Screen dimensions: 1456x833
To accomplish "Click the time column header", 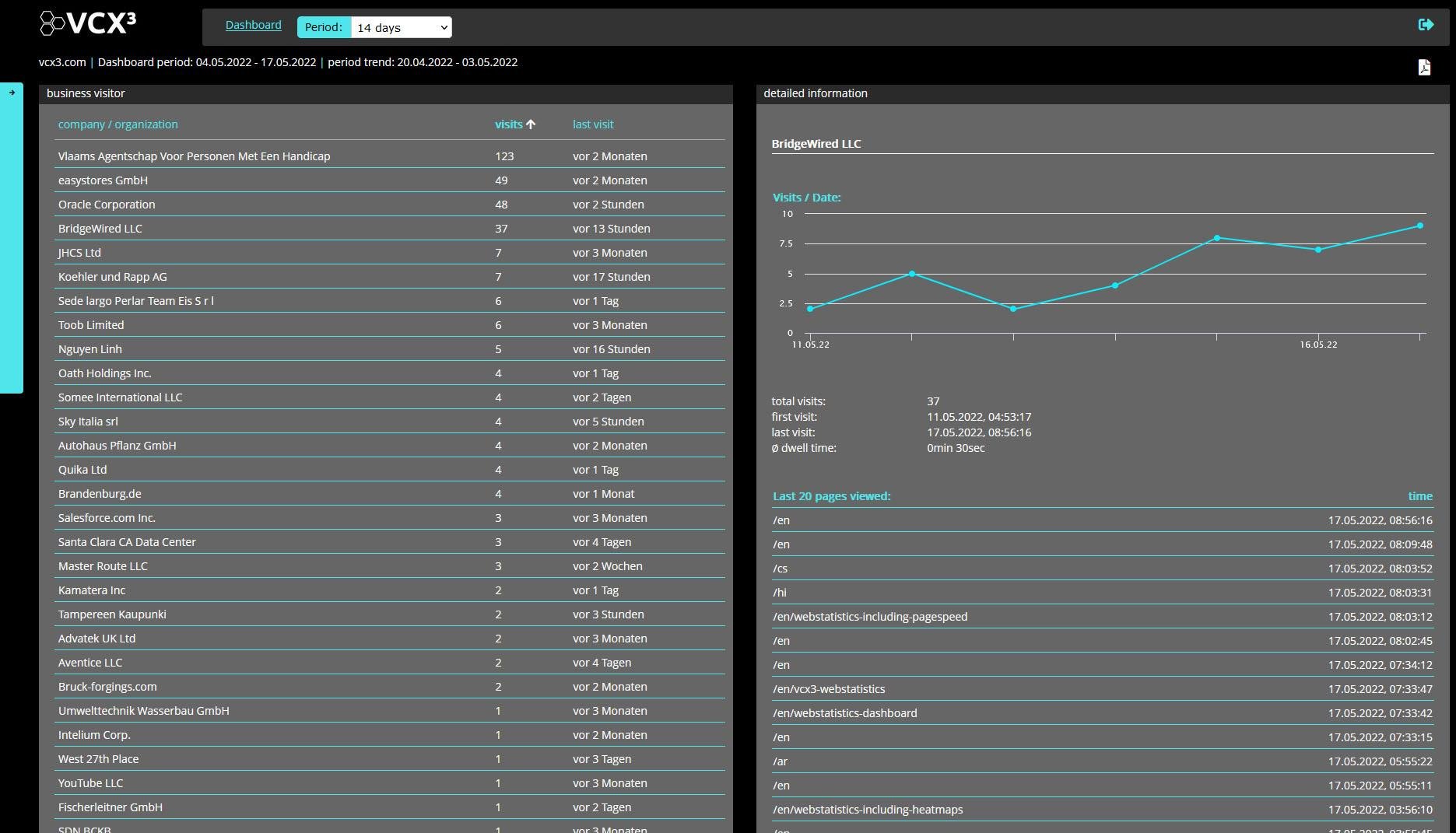I will click(1420, 496).
